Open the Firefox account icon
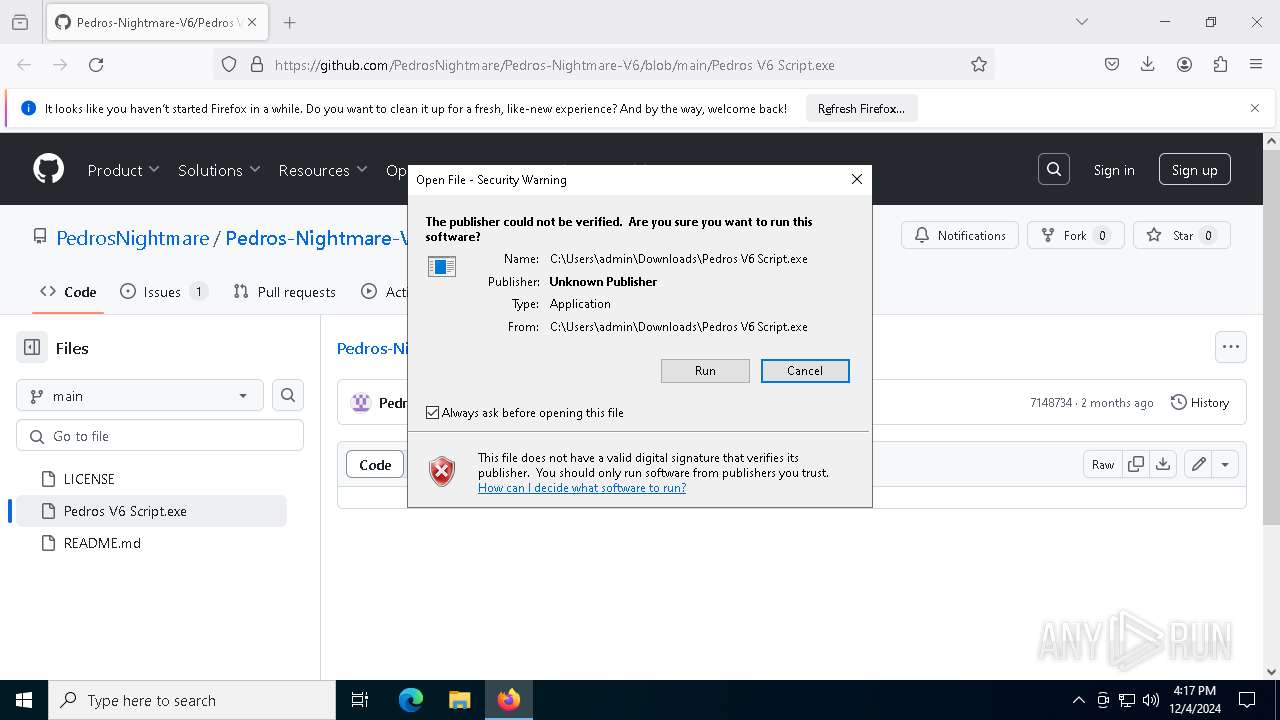 click(x=1184, y=65)
